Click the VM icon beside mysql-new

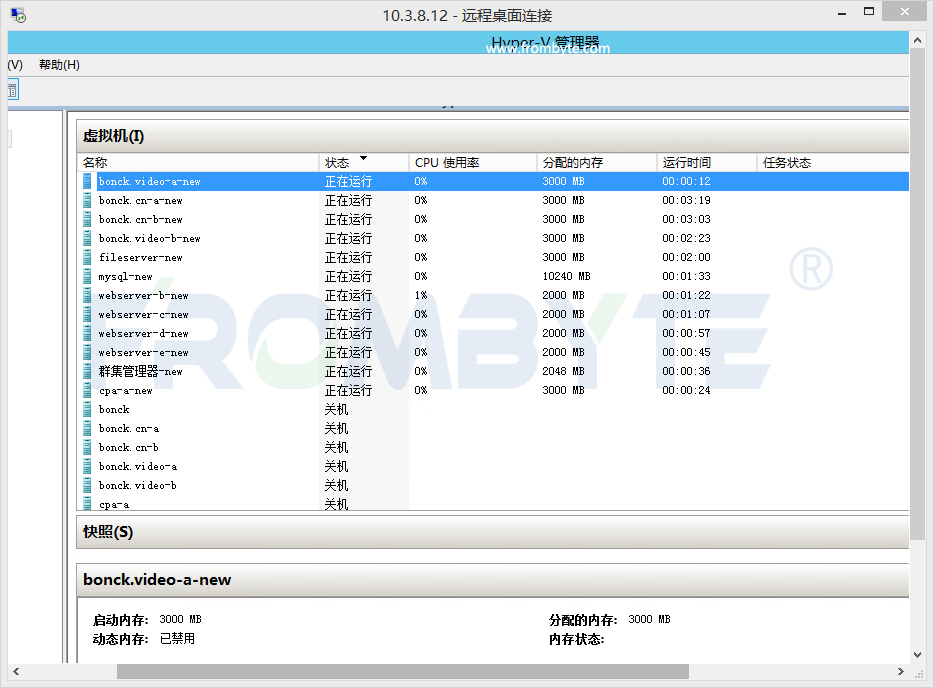(88, 276)
